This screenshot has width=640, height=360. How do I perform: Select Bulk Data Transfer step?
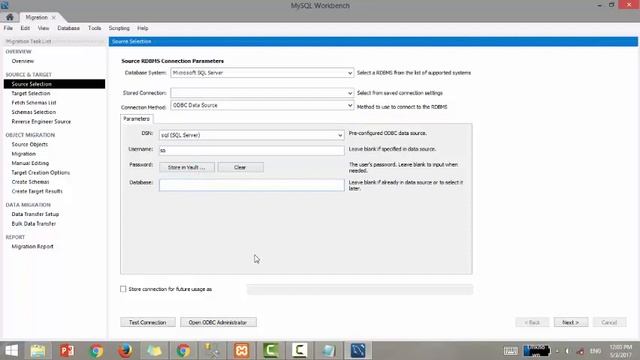34,224
